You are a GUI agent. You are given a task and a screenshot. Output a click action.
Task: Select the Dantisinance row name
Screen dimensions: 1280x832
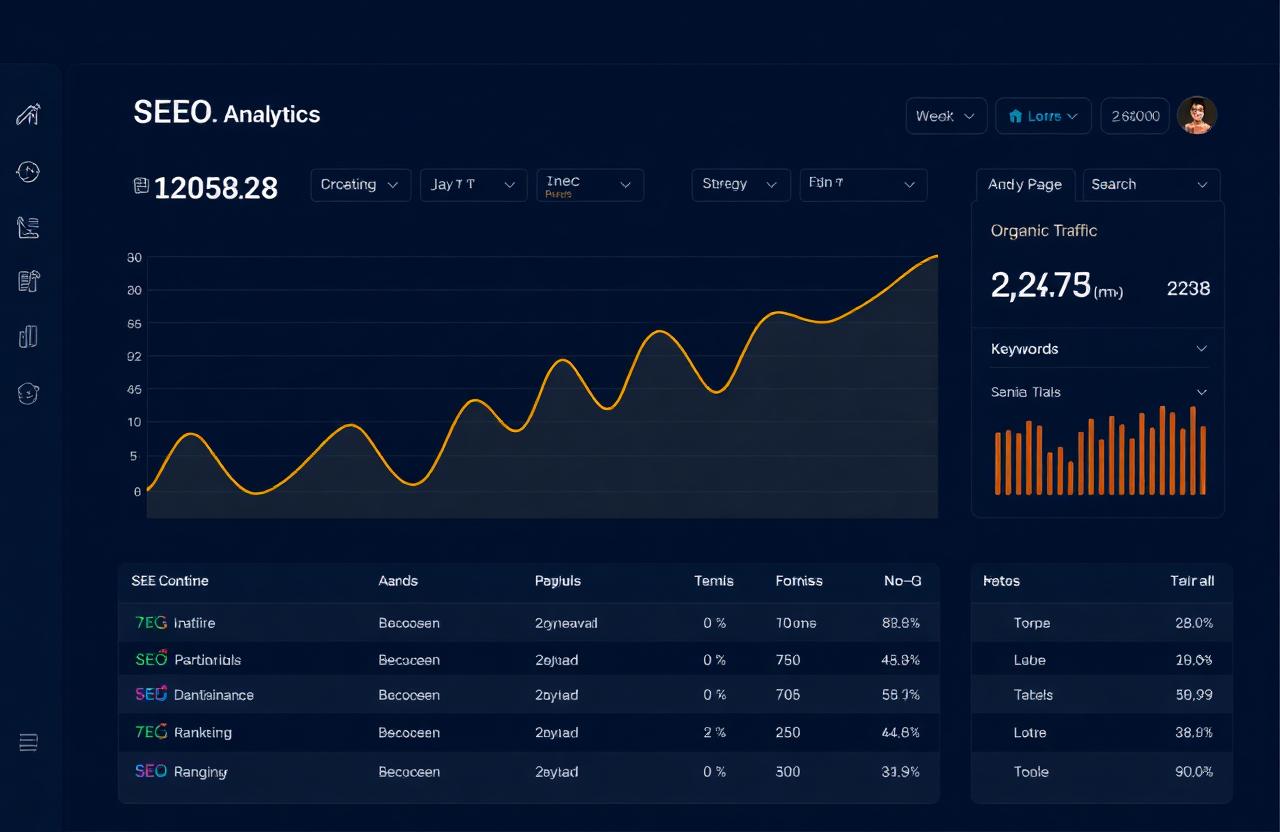214,695
